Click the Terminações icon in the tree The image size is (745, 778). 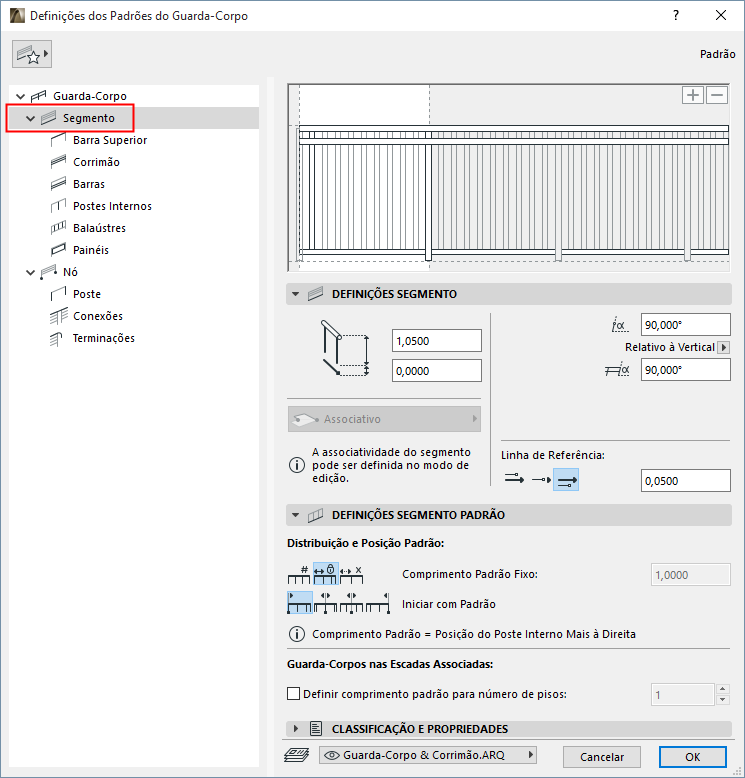56,338
